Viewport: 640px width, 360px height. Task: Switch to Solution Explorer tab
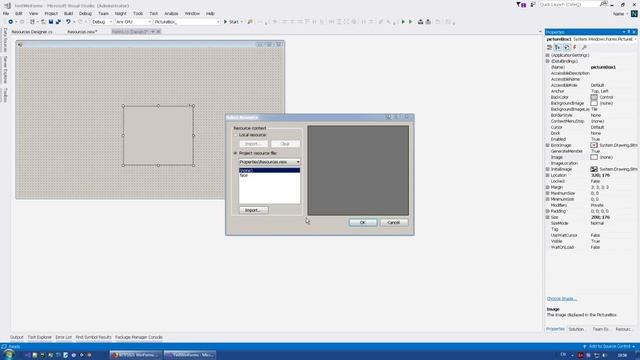[576, 329]
